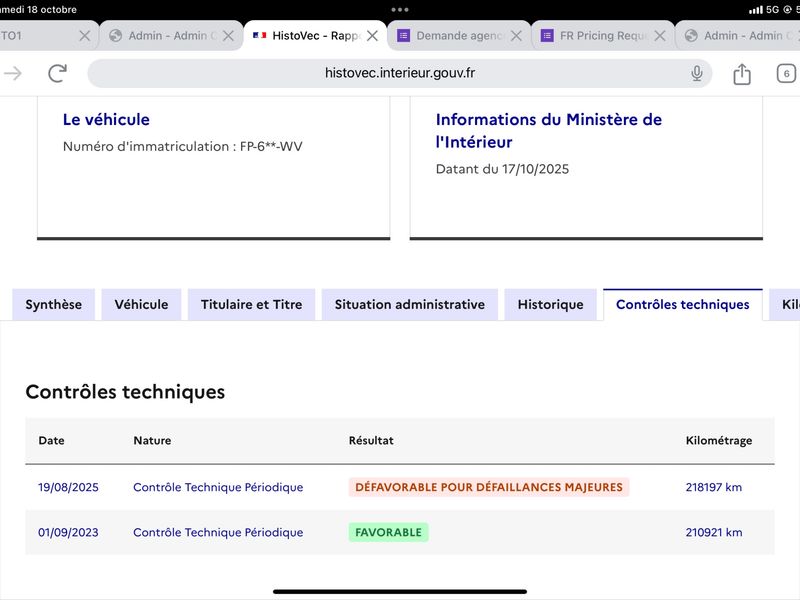Click the forward navigation arrow

(13, 73)
